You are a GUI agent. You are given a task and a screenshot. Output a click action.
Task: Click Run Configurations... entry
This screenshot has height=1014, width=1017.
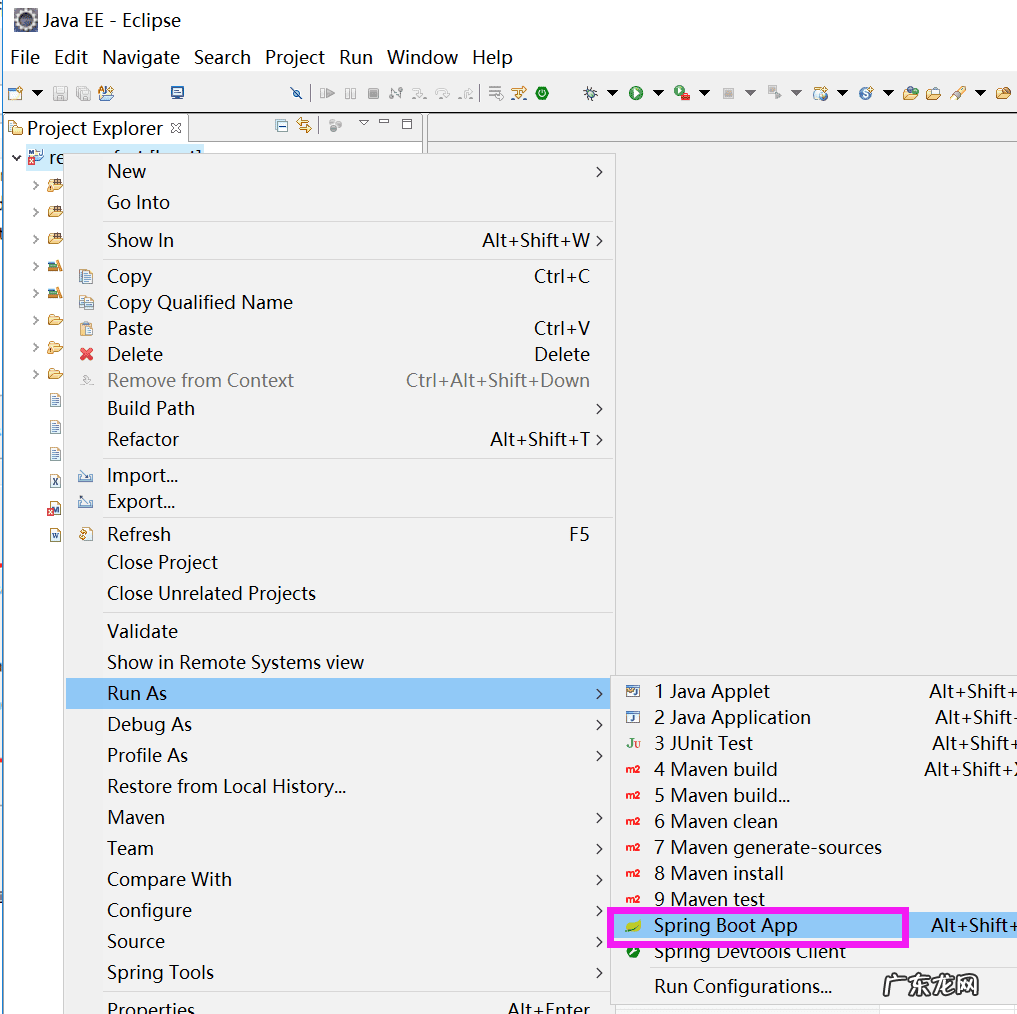coord(742,986)
